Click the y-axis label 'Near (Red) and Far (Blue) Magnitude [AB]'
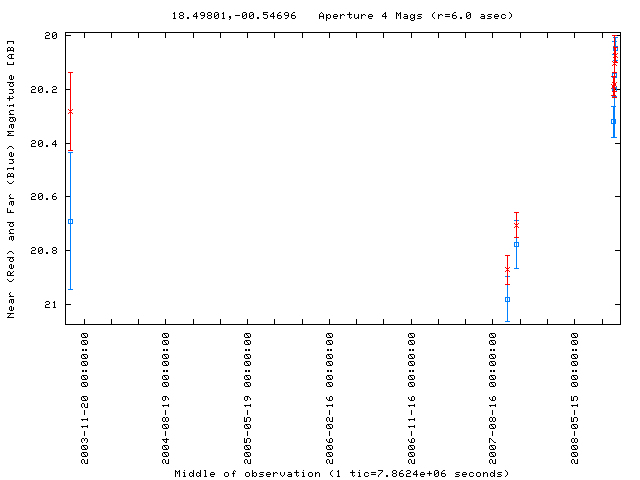Viewport: 640px width, 480px height. point(11,179)
